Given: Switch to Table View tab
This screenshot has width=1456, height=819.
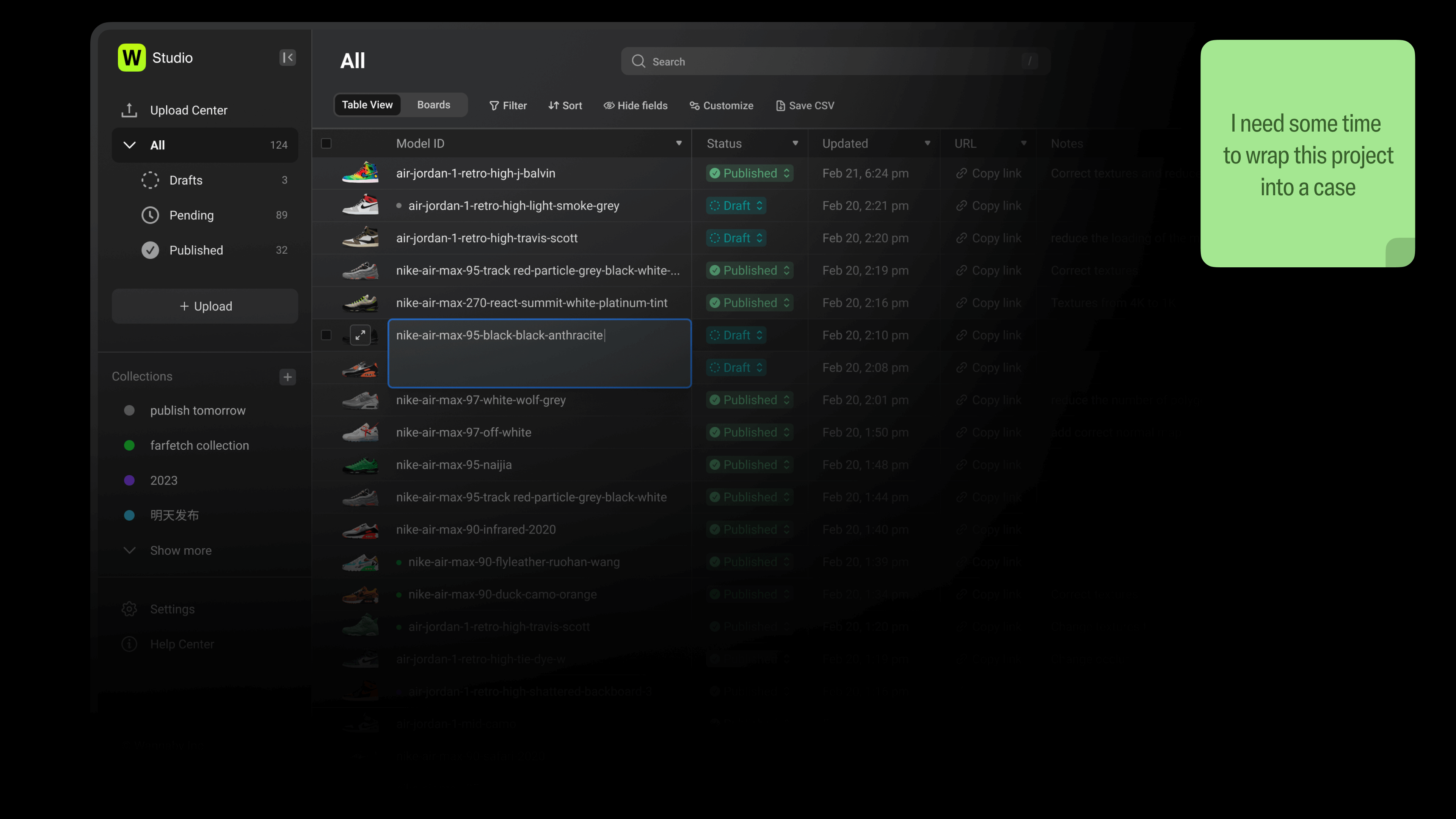Looking at the screenshot, I should pos(367,105).
